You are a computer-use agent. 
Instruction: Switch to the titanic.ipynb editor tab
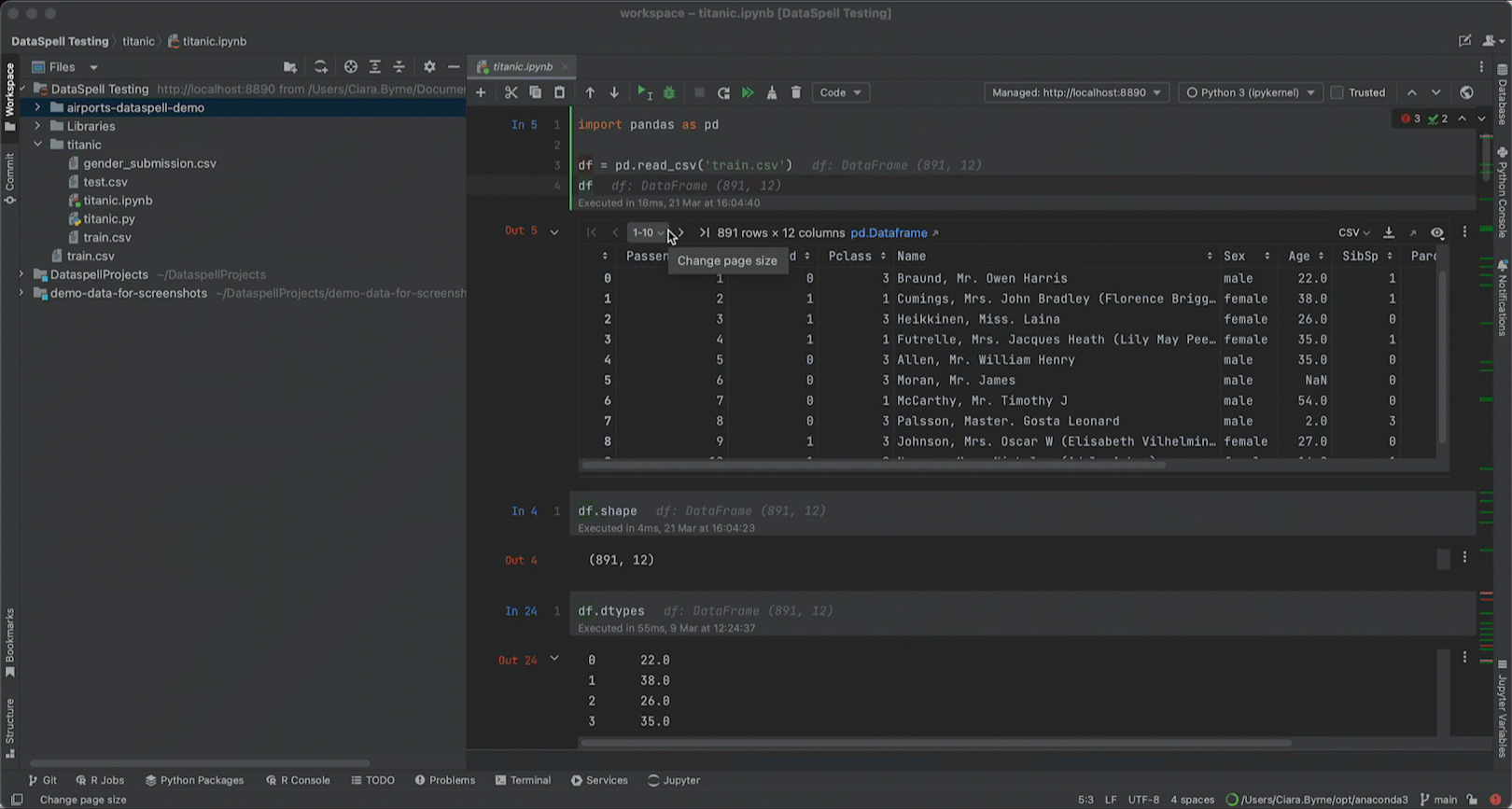point(522,66)
